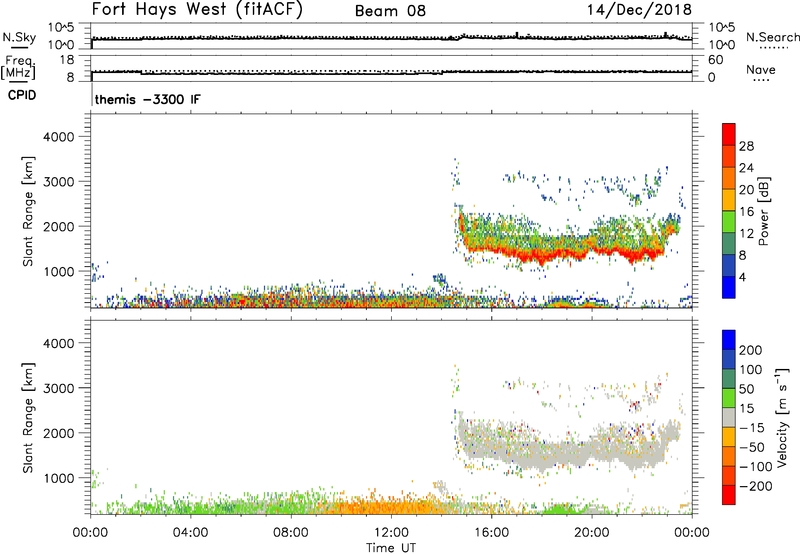Click the "CPID" label
This screenshot has height=554, width=800.
22,95
